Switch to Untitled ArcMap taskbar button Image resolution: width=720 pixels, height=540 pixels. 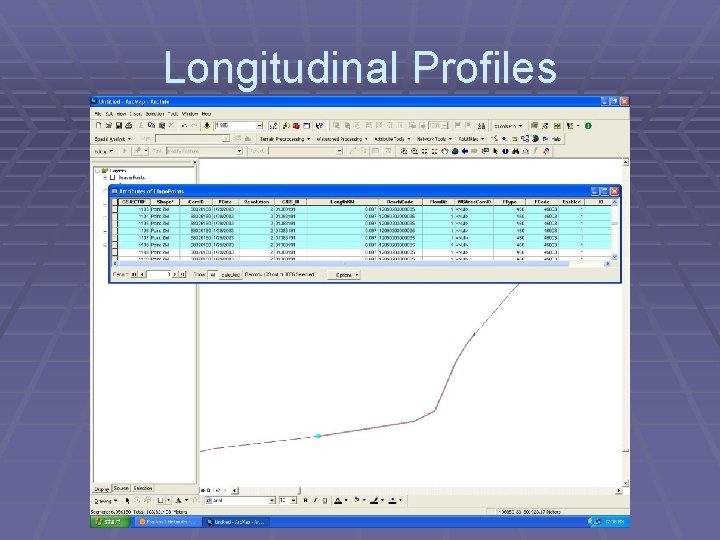click(x=236, y=522)
